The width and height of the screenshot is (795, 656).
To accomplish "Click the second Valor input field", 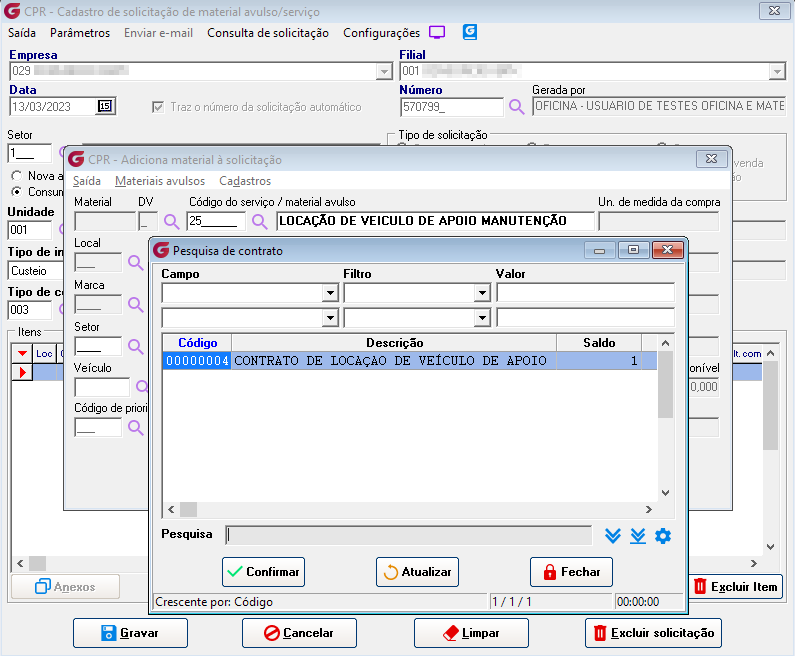I will [586, 318].
